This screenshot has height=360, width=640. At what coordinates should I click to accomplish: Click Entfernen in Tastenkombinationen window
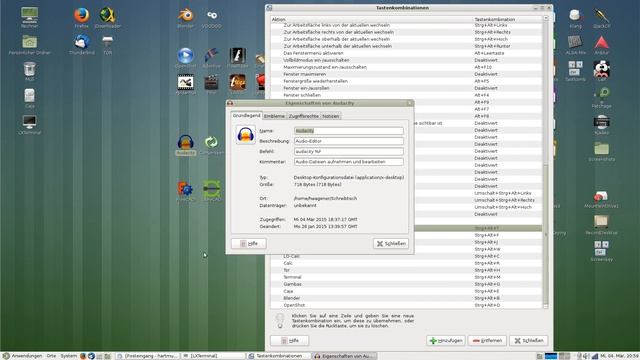point(487,340)
